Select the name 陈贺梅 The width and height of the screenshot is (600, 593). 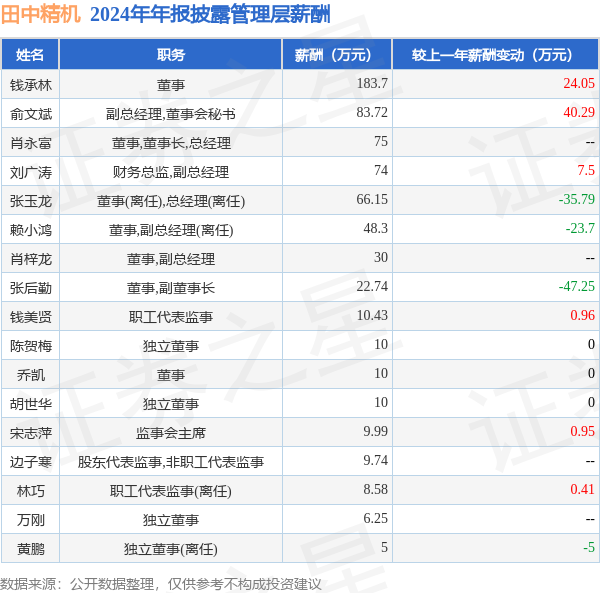click(x=31, y=346)
